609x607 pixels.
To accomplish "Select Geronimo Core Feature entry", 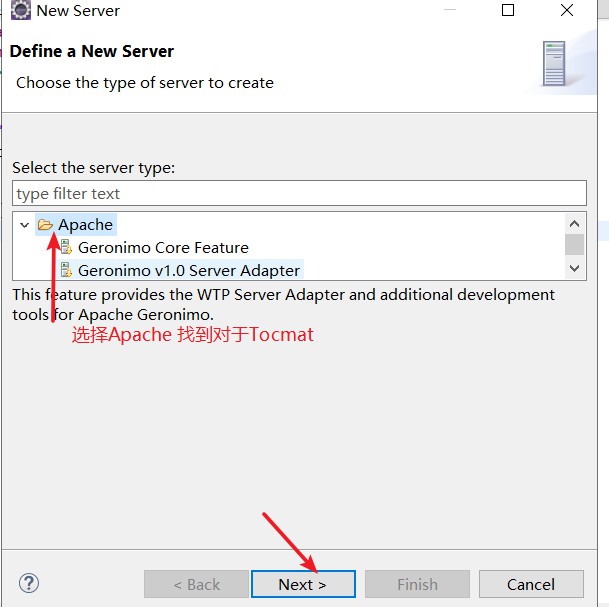I will [163, 247].
